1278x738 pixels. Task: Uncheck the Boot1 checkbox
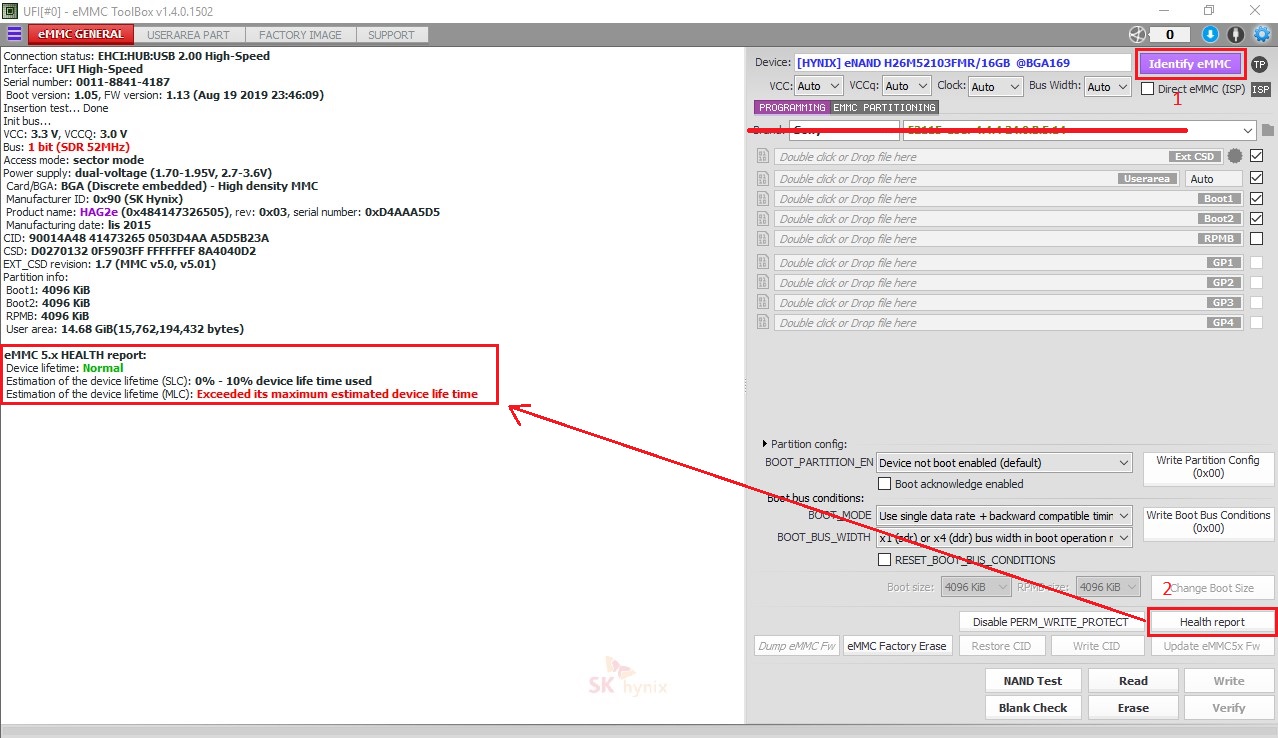pos(1256,198)
